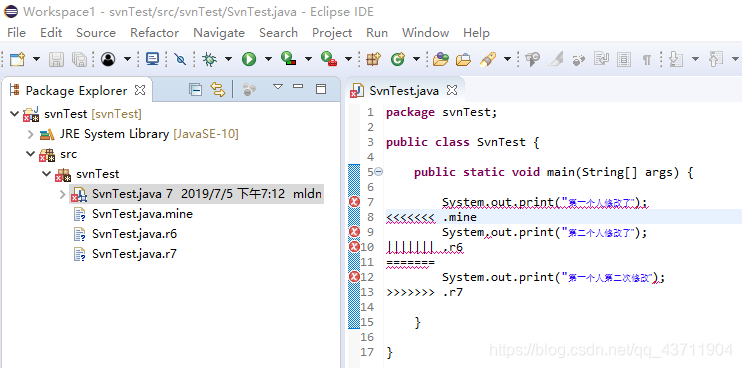The width and height of the screenshot is (742, 368).
Task: Minimize the Package Explorer panel
Action: (298, 86)
